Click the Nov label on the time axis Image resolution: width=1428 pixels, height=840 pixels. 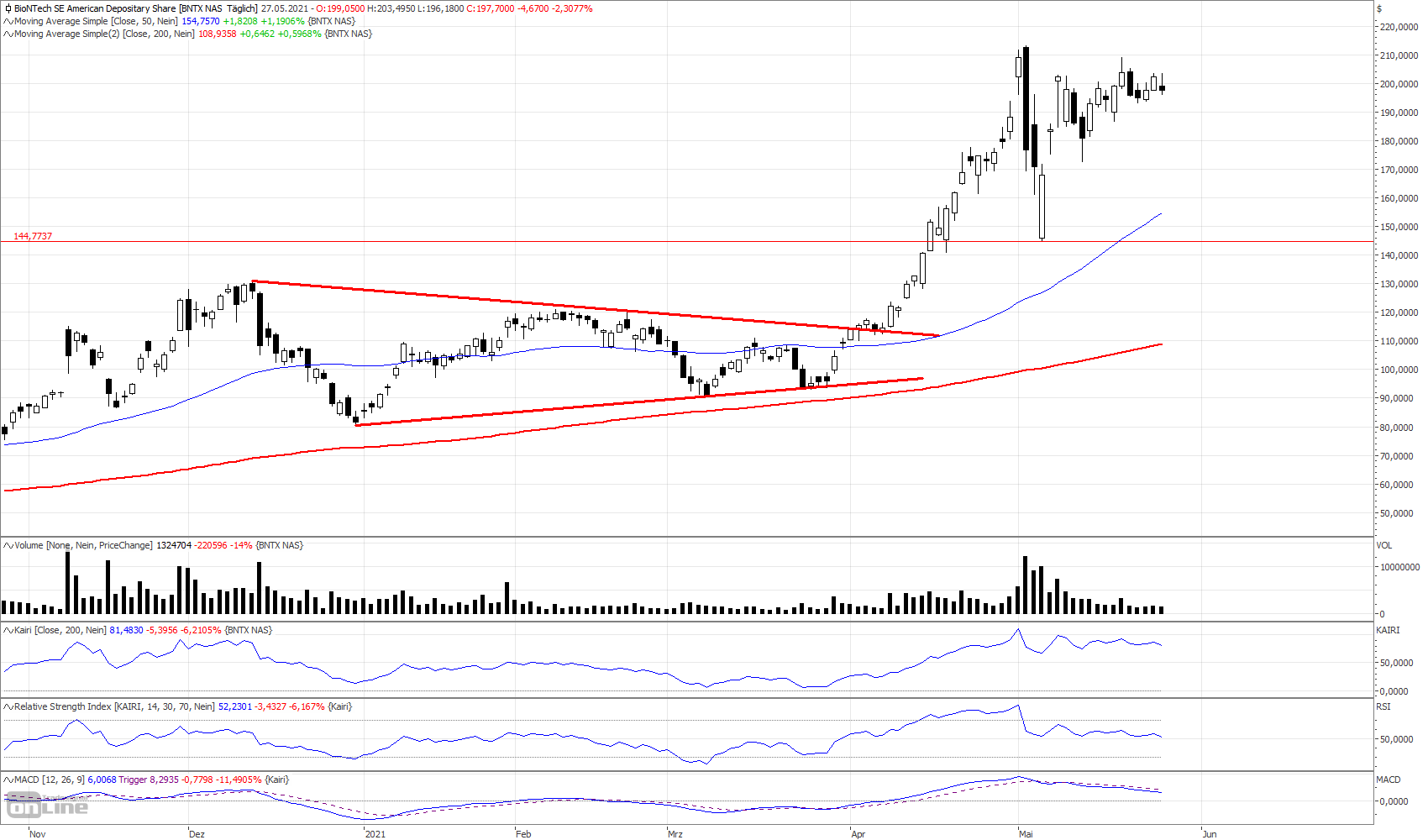click(38, 834)
